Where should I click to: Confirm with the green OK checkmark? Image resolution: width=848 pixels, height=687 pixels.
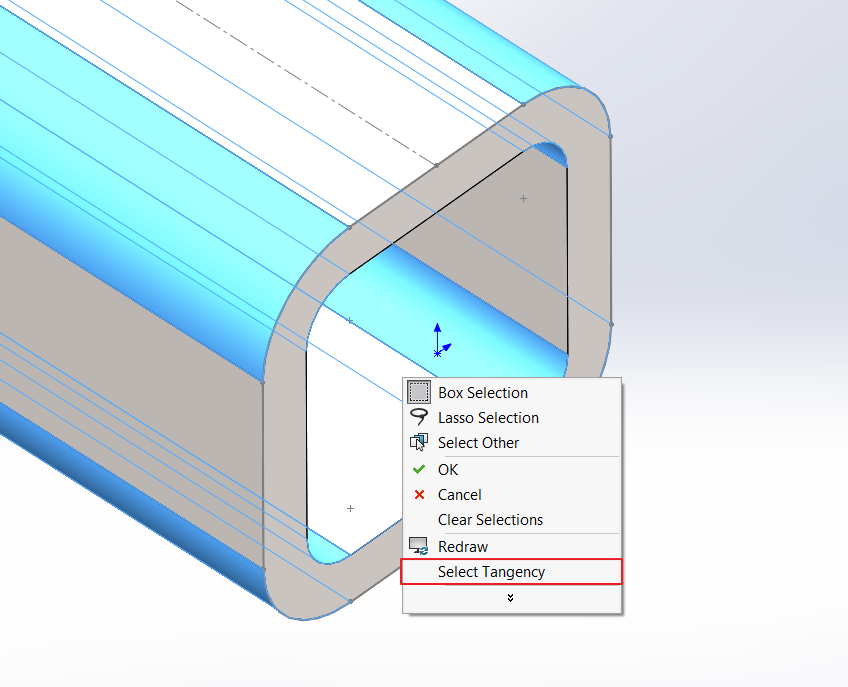pyautogui.click(x=419, y=470)
